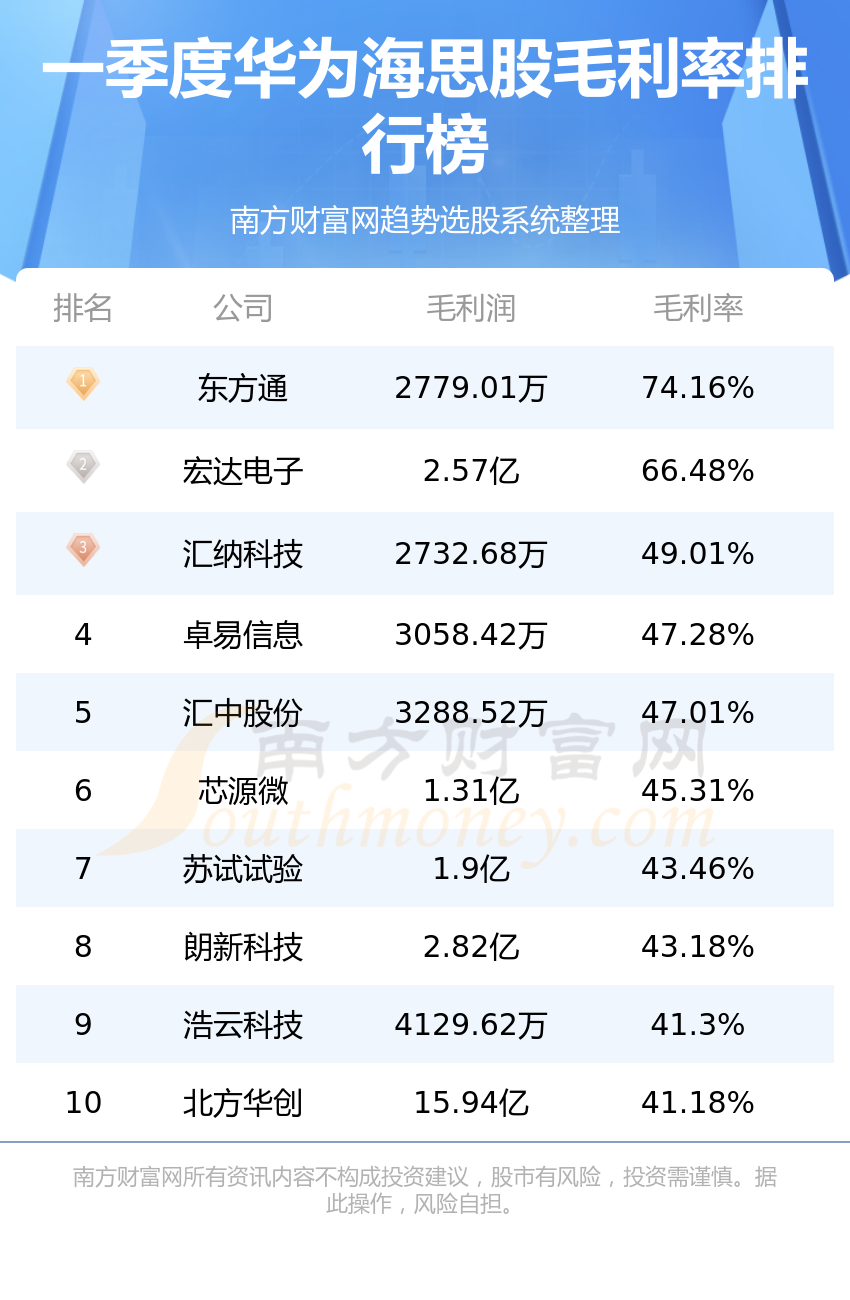This screenshot has height=1300, width=850.
Task: Click the gold rank 1 medal icon
Action: [x=83, y=383]
